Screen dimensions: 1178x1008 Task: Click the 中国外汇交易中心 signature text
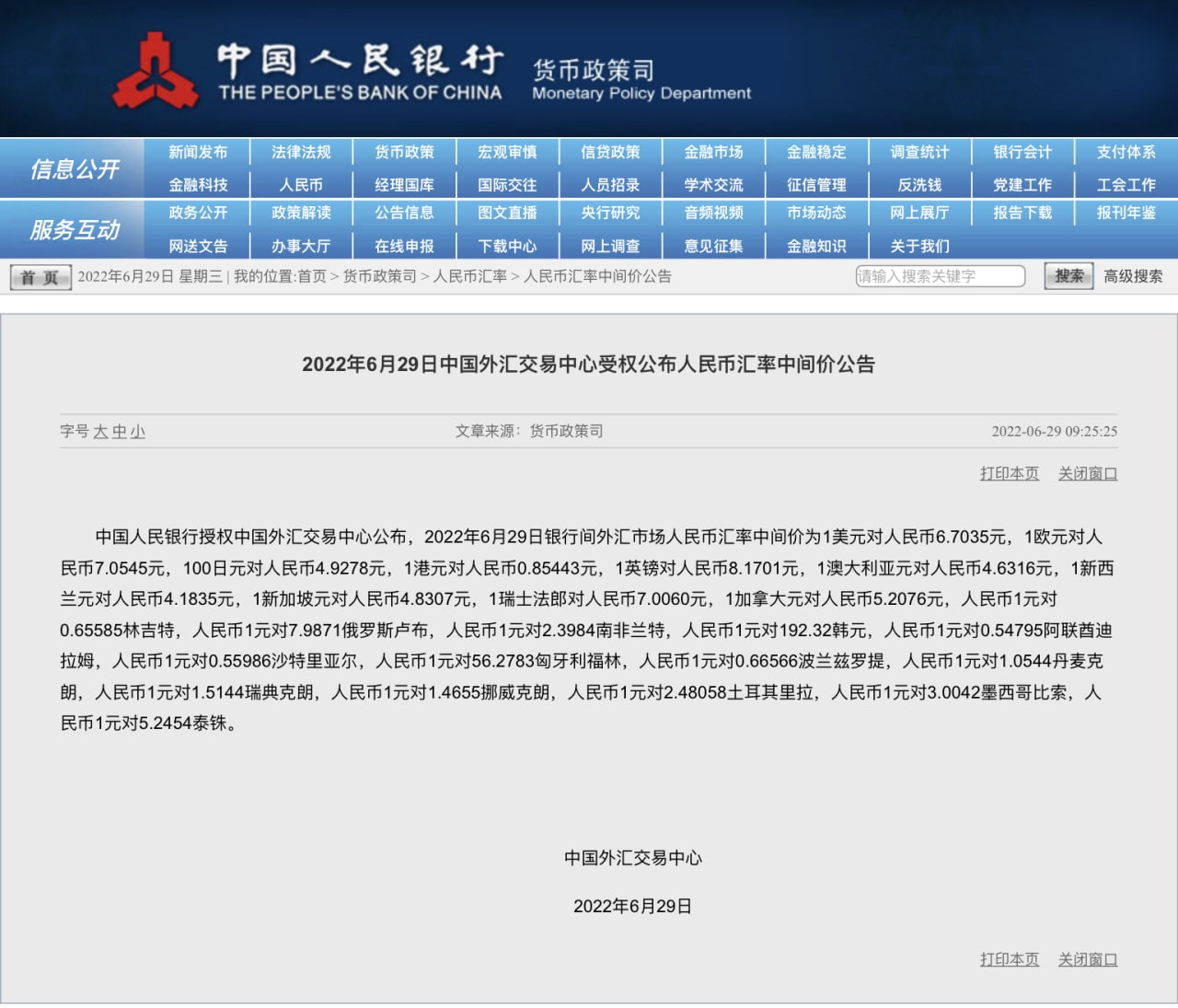633,858
